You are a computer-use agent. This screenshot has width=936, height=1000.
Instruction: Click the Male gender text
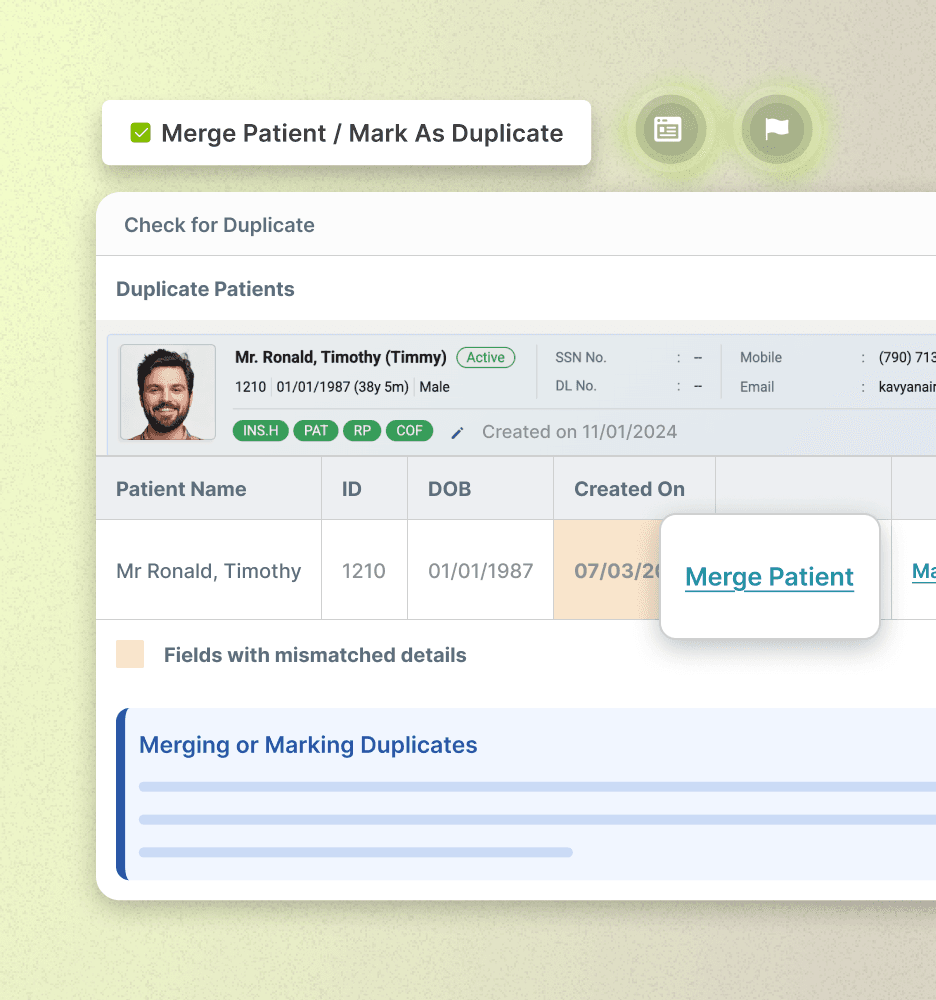pos(434,387)
